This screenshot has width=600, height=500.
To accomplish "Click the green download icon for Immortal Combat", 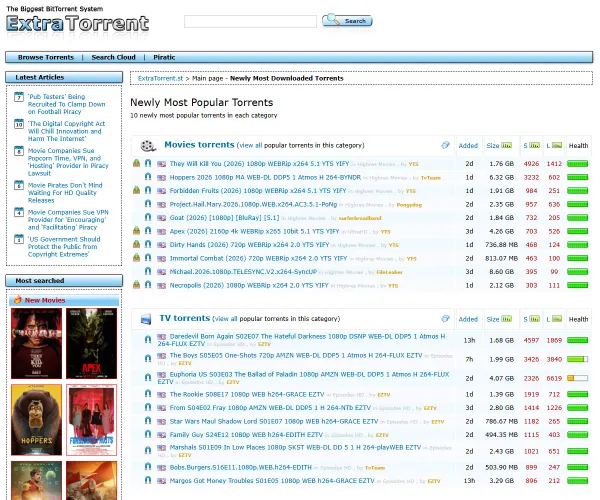I will pos(136,258).
